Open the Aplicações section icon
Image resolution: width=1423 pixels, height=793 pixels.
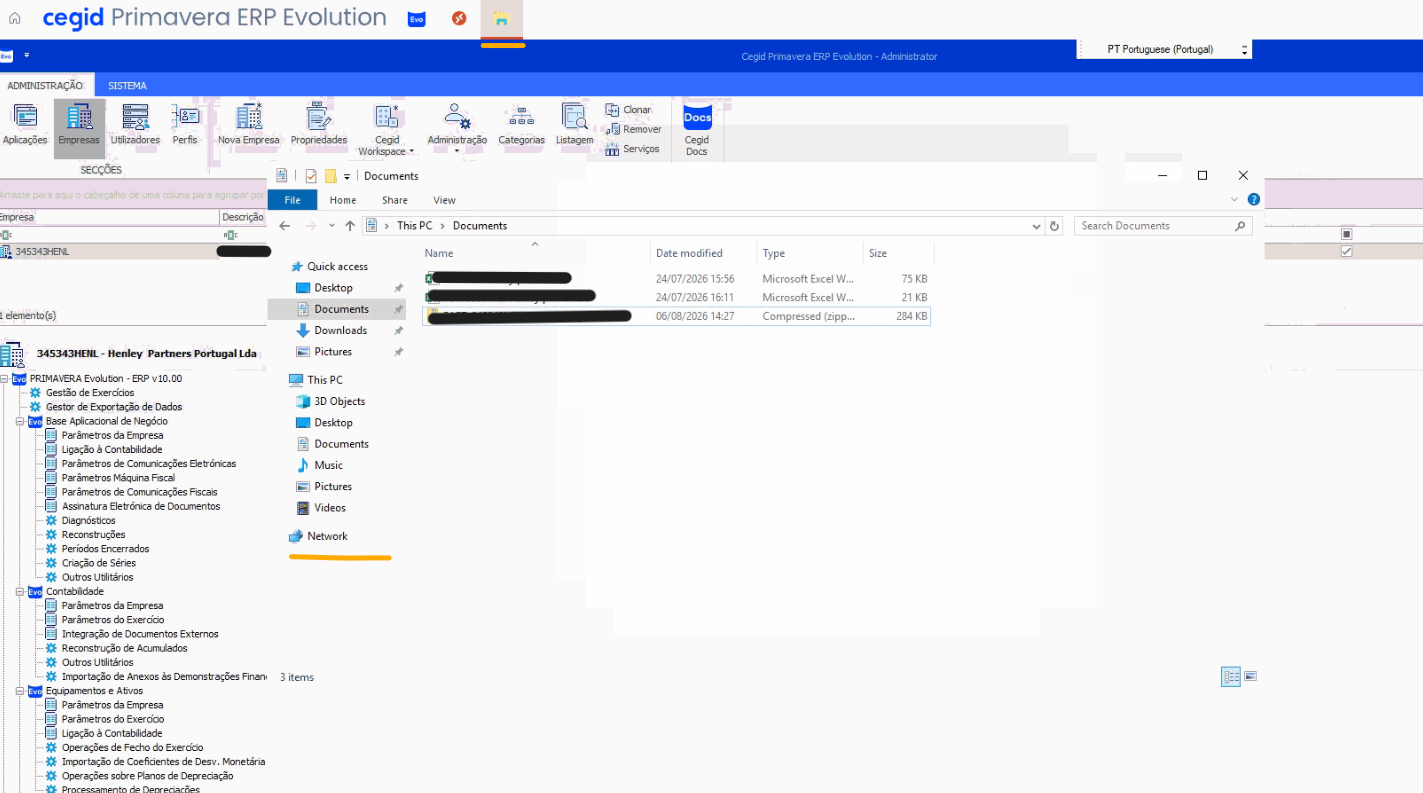pos(24,125)
